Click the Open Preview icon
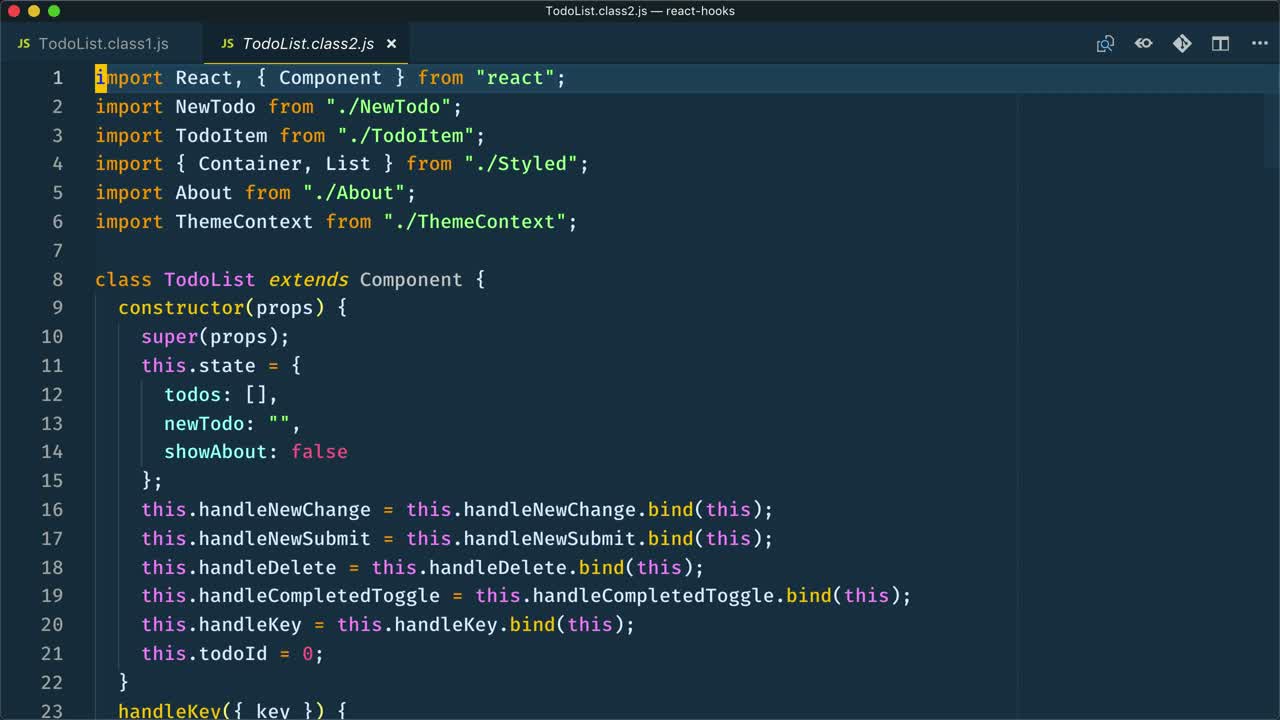This screenshot has height=720, width=1280. 1143,43
